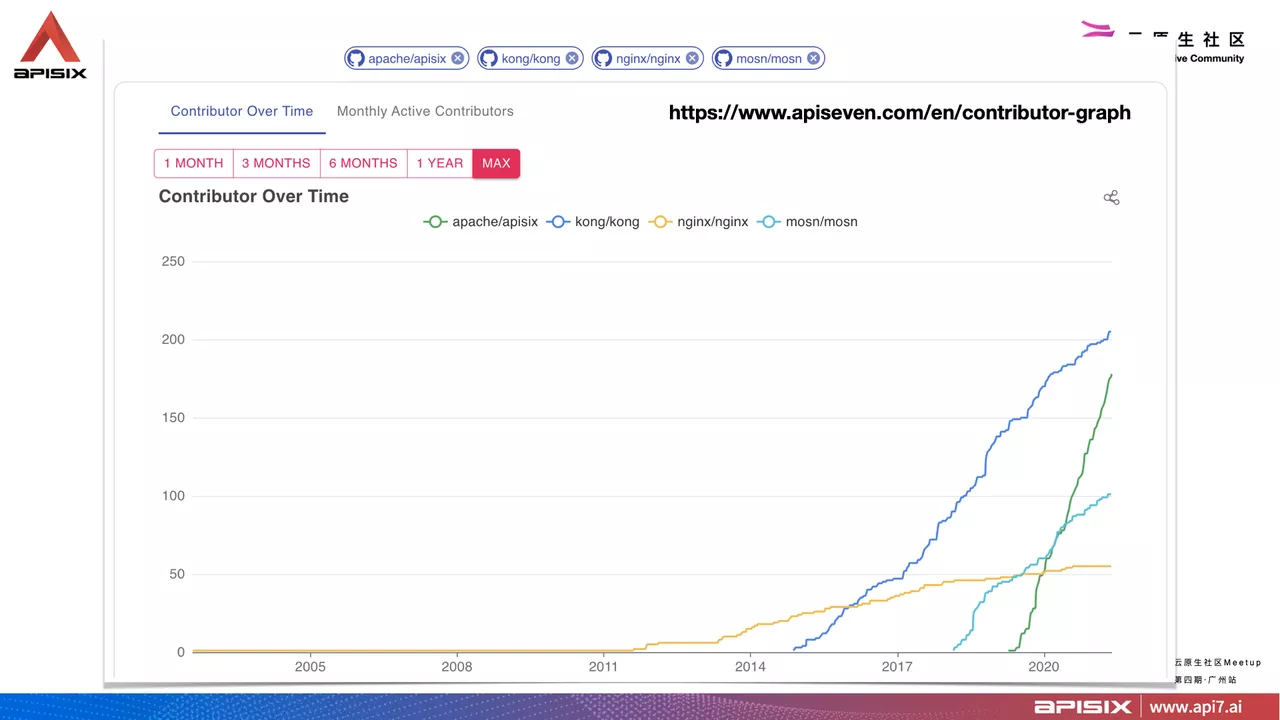Remove the mosn/mosn repository chip

point(814,58)
